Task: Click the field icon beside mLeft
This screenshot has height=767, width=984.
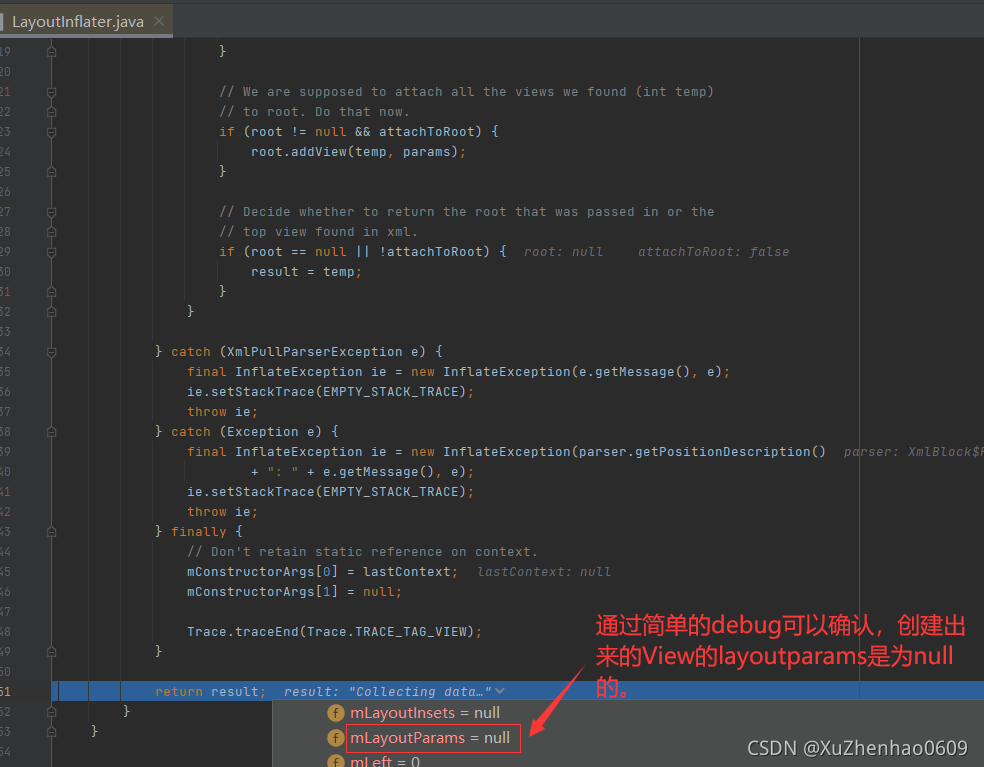Action: pyautogui.click(x=336, y=761)
